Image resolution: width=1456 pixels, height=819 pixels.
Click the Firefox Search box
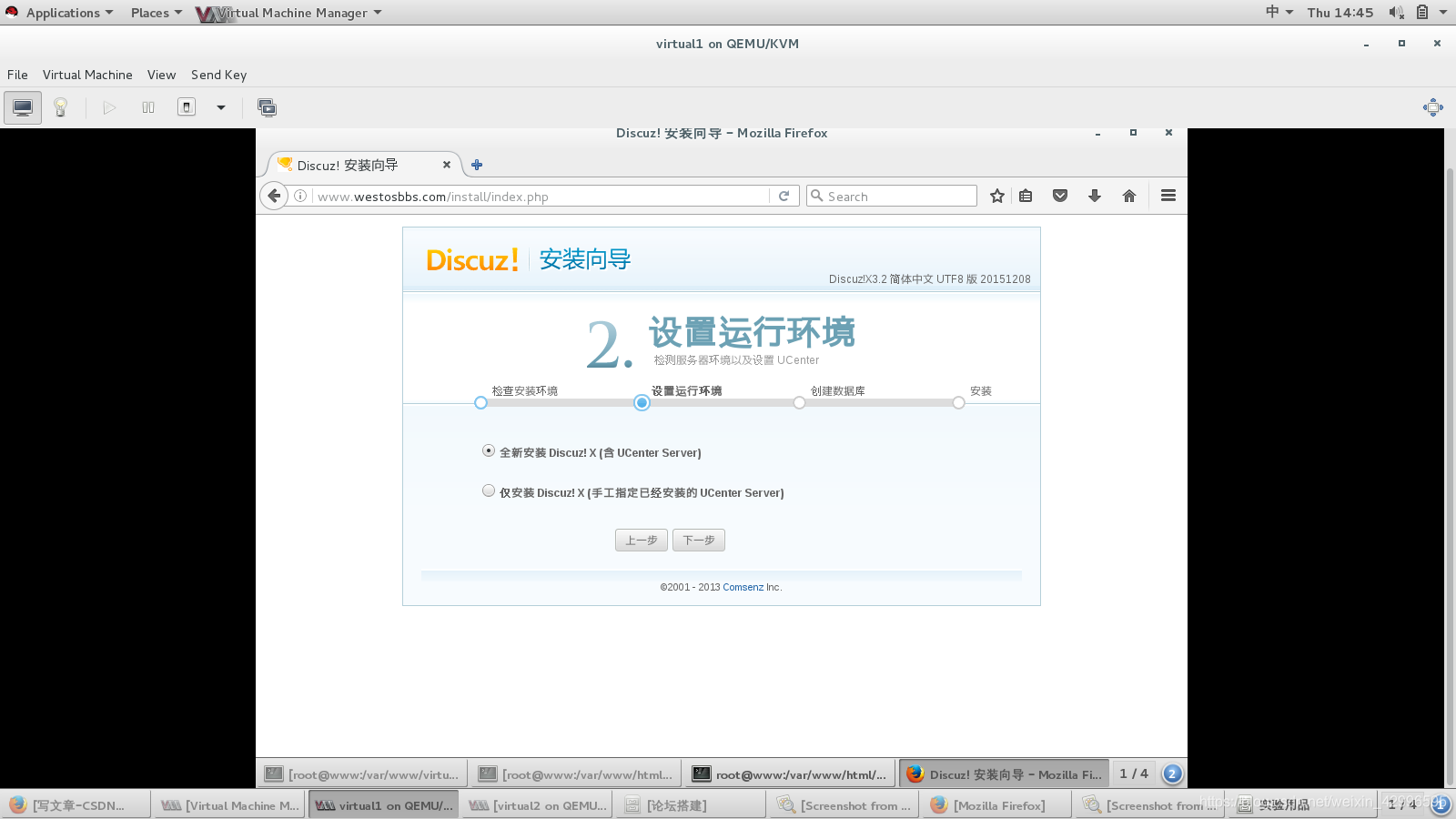click(892, 196)
